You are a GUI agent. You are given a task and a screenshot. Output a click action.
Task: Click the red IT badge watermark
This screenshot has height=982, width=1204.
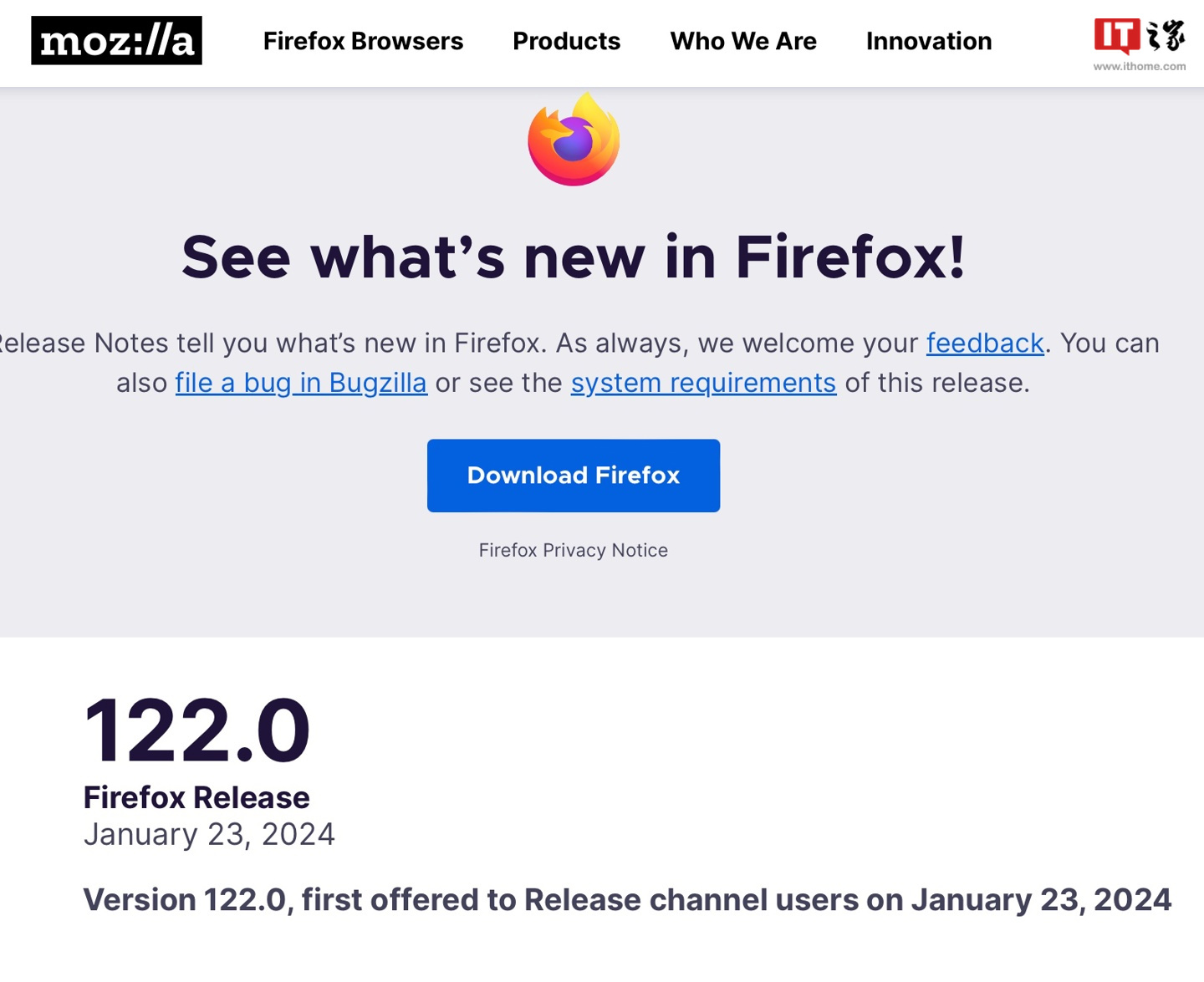pos(1117,36)
